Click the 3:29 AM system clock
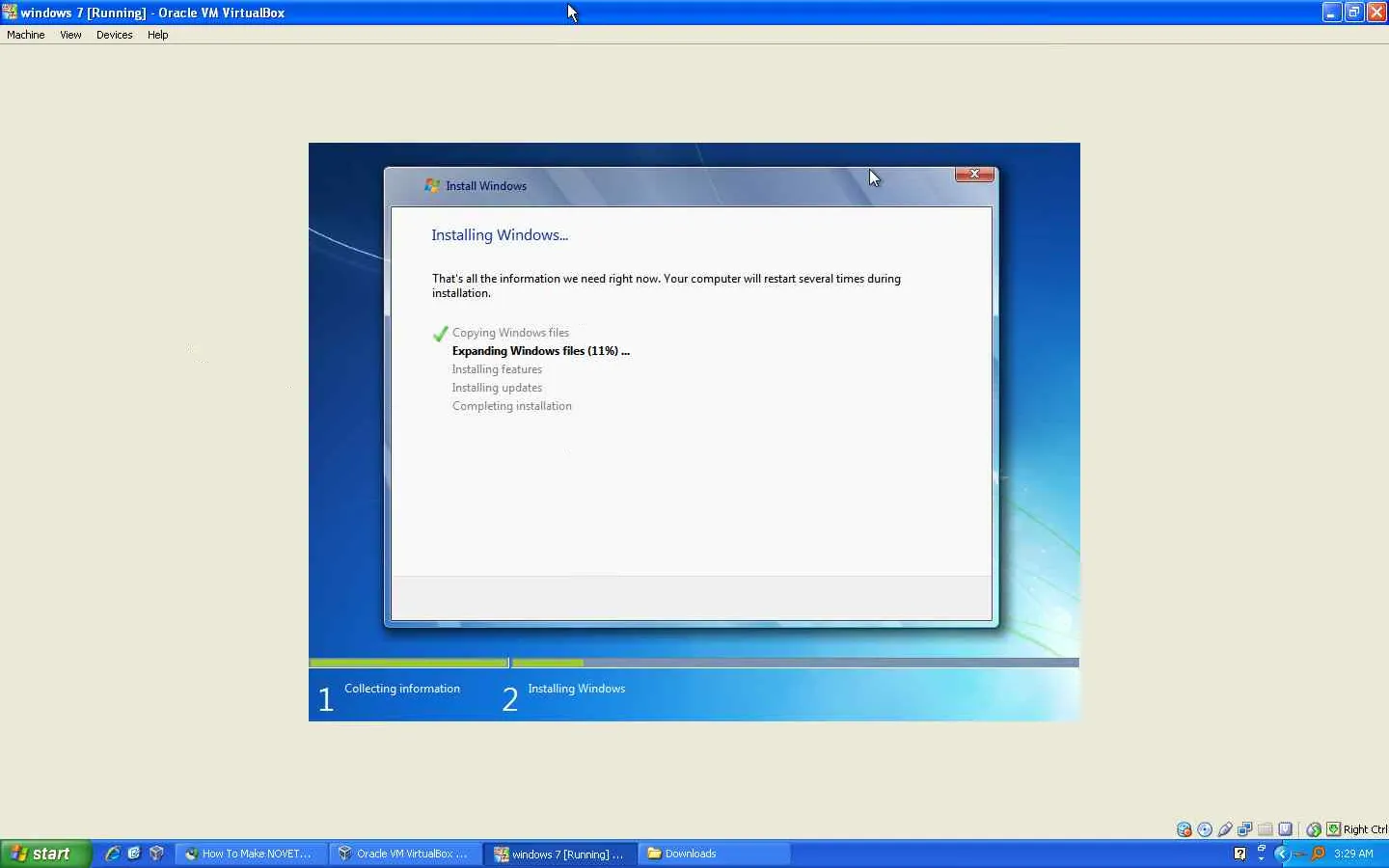Screen dimensions: 1389x868 [1353, 854]
